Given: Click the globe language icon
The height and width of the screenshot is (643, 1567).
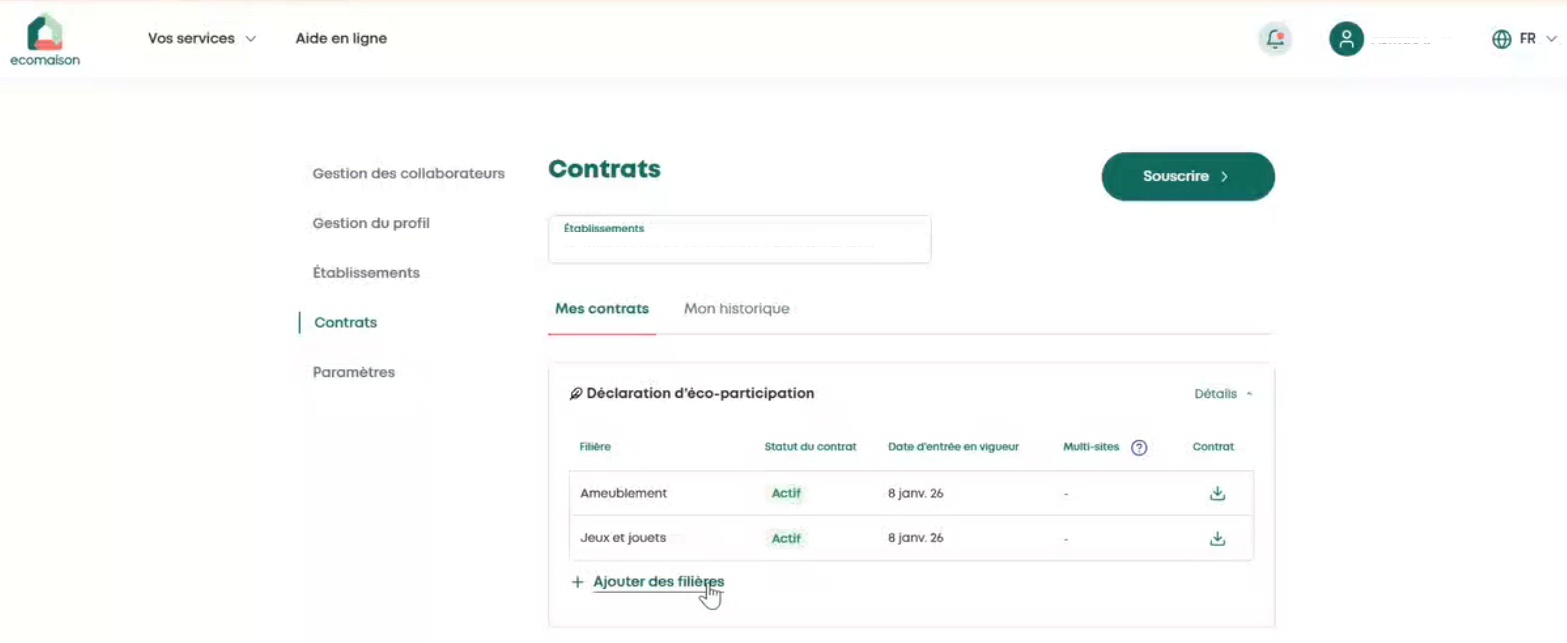Looking at the screenshot, I should click(x=1501, y=39).
